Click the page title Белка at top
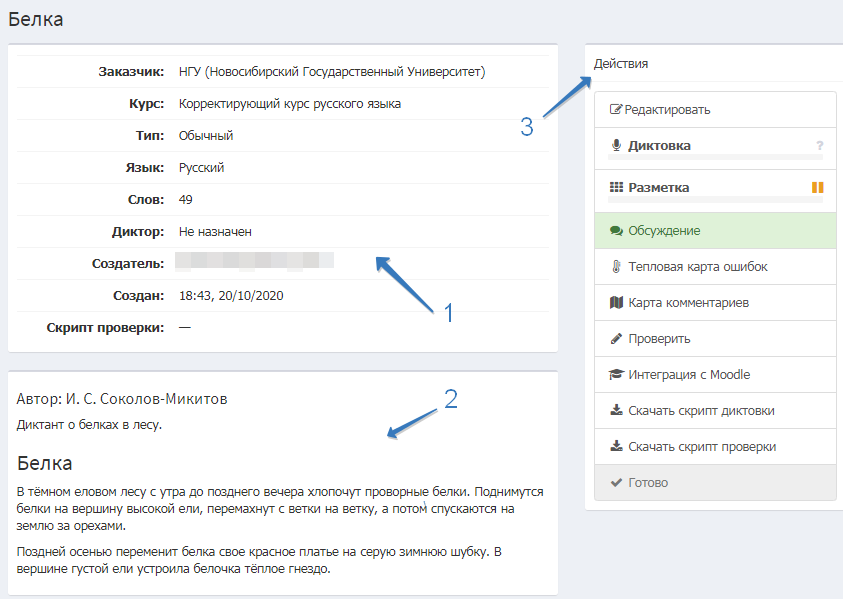Image resolution: width=843 pixels, height=599 pixels. 36,19
